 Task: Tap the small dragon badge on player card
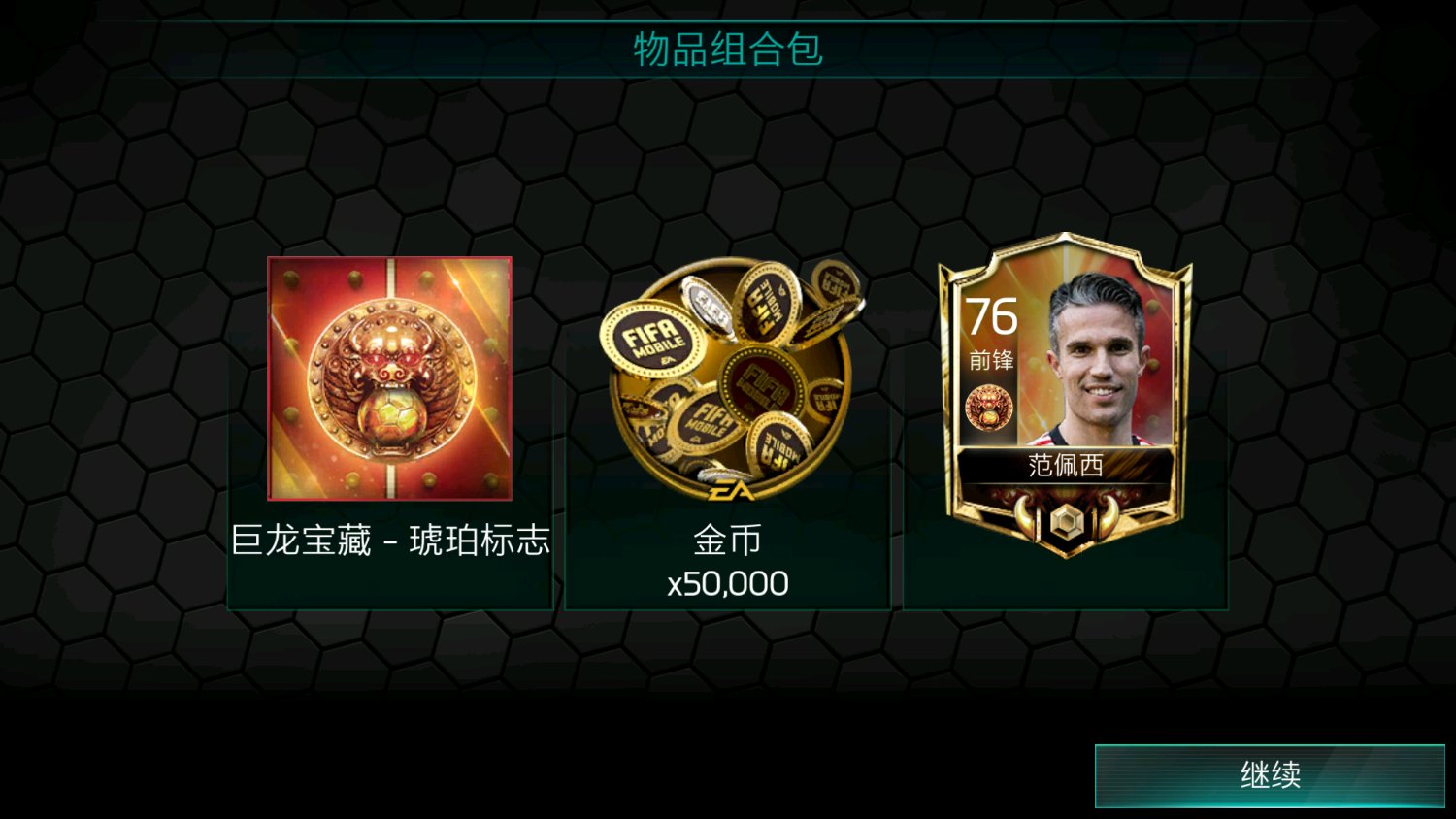coord(988,408)
